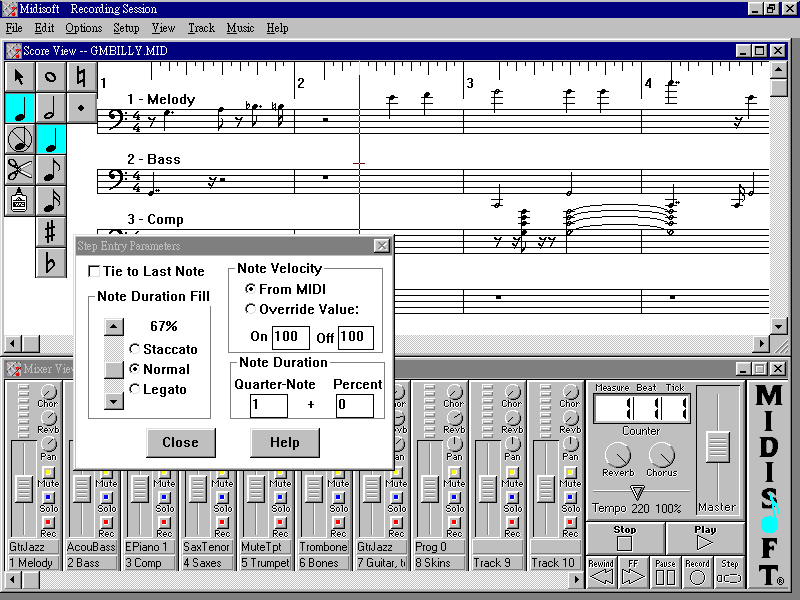Choose the sixteenth note tool
The height and width of the screenshot is (600, 800).
tap(50, 200)
